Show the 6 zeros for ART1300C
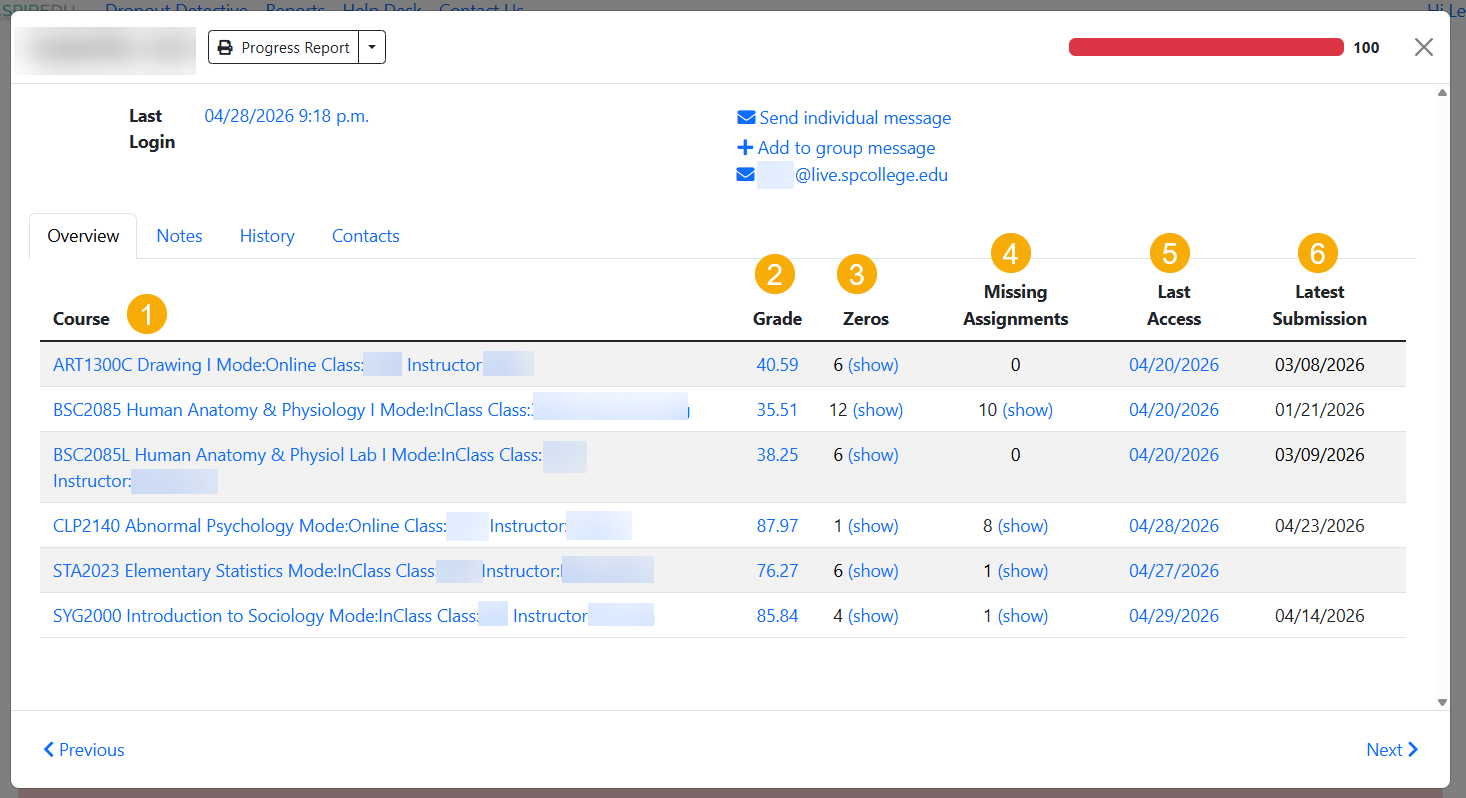 click(x=873, y=365)
